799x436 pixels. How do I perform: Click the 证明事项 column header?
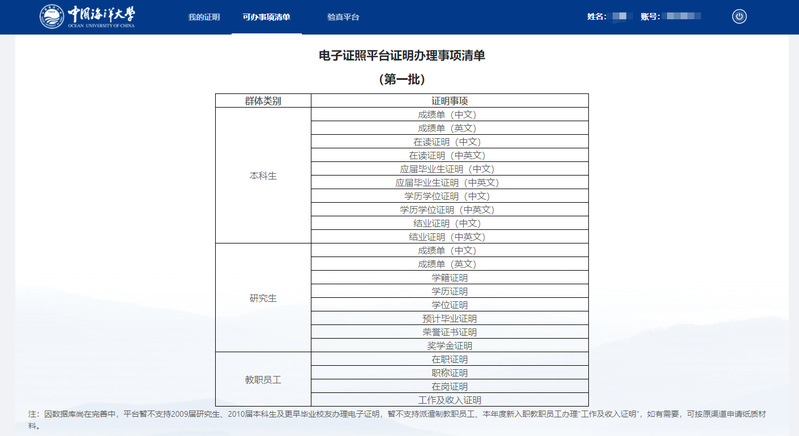click(x=449, y=101)
